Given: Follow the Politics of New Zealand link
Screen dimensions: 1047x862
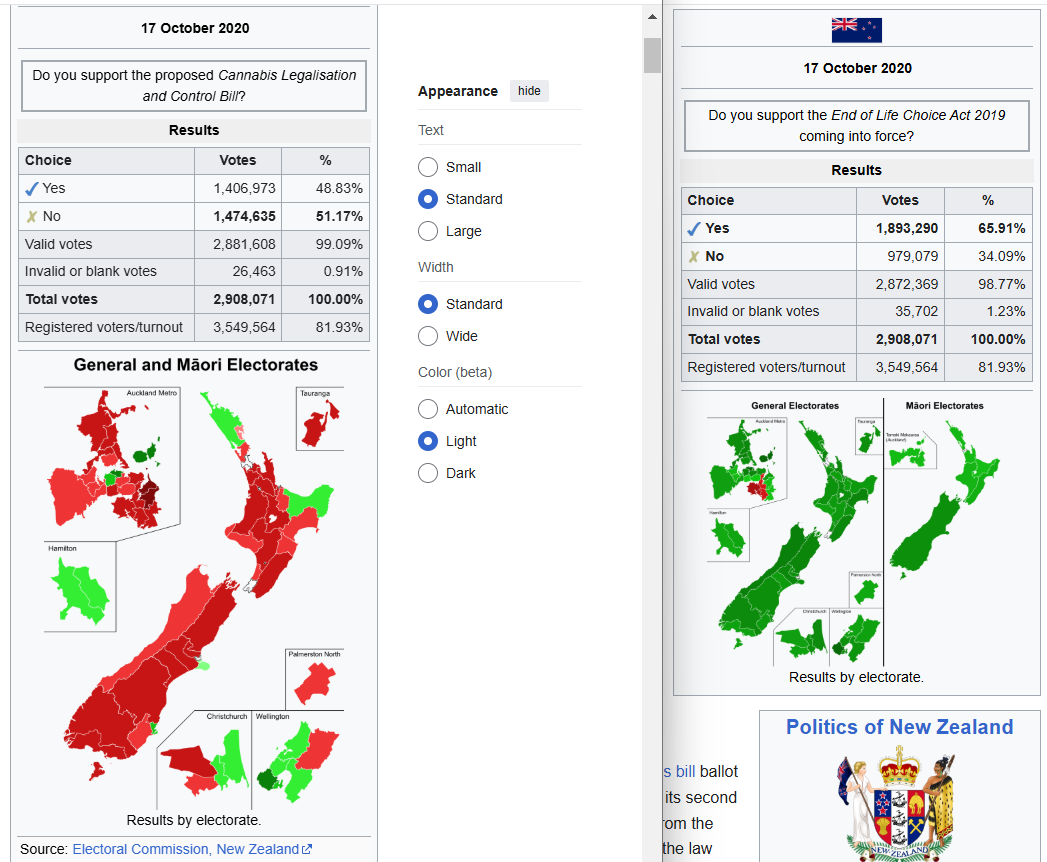Looking at the screenshot, I should 899,726.
